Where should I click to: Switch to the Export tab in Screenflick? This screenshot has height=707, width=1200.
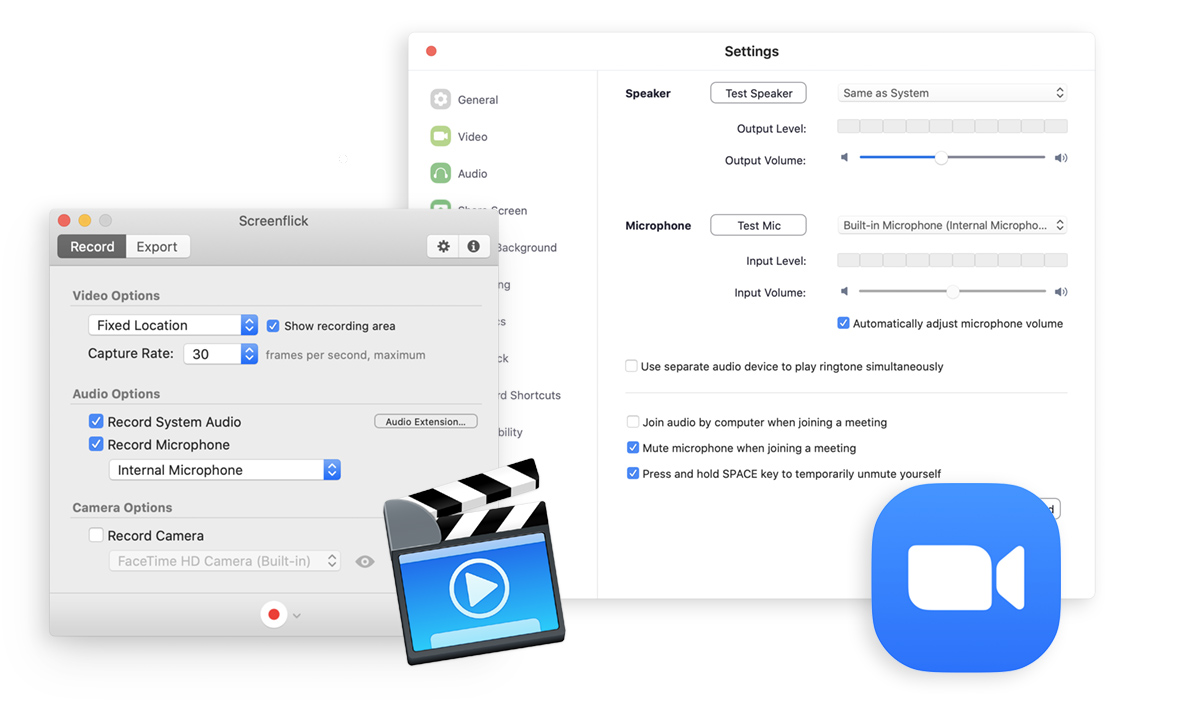click(x=157, y=247)
